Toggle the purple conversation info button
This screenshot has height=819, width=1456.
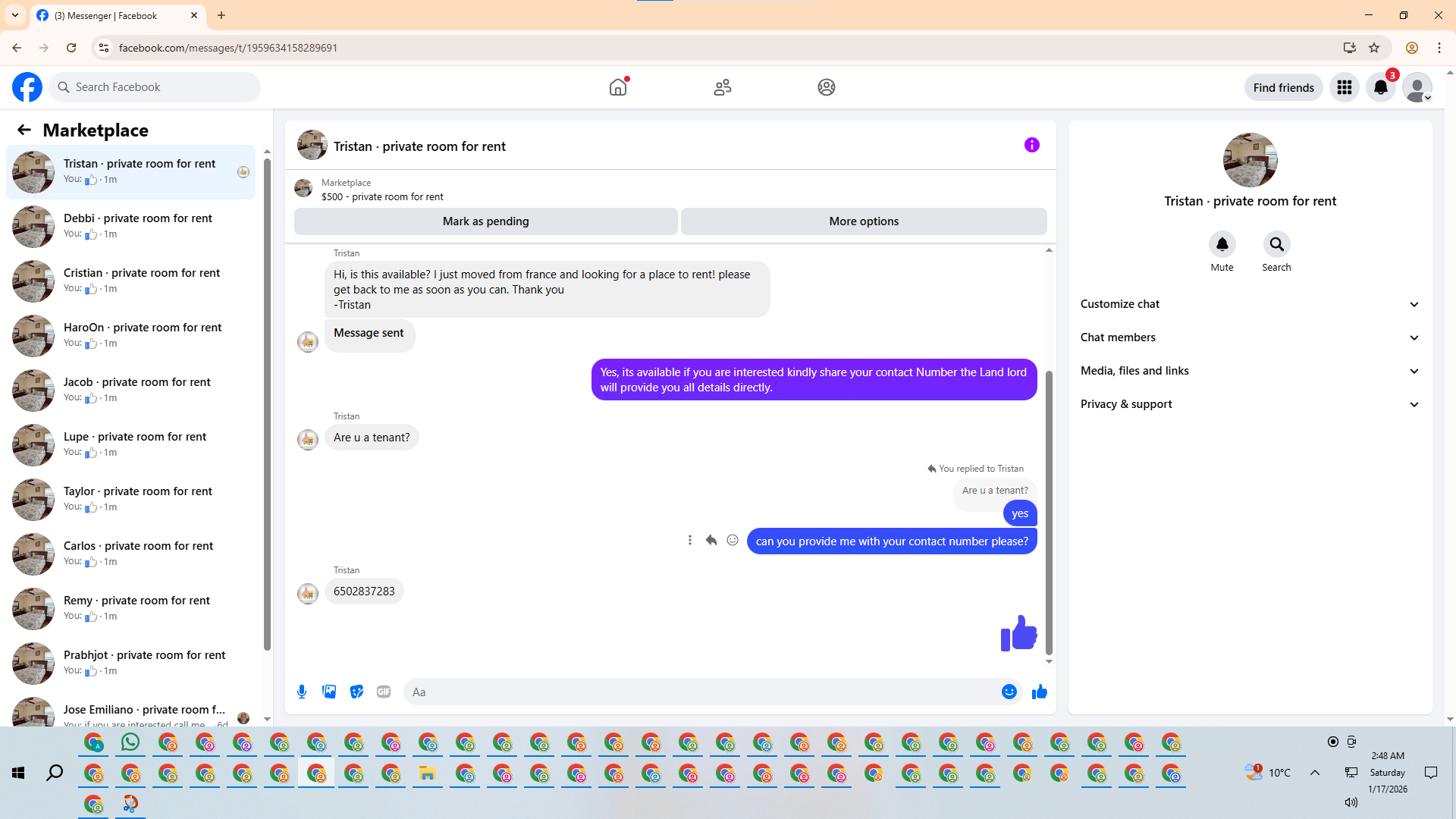coord(1031,145)
